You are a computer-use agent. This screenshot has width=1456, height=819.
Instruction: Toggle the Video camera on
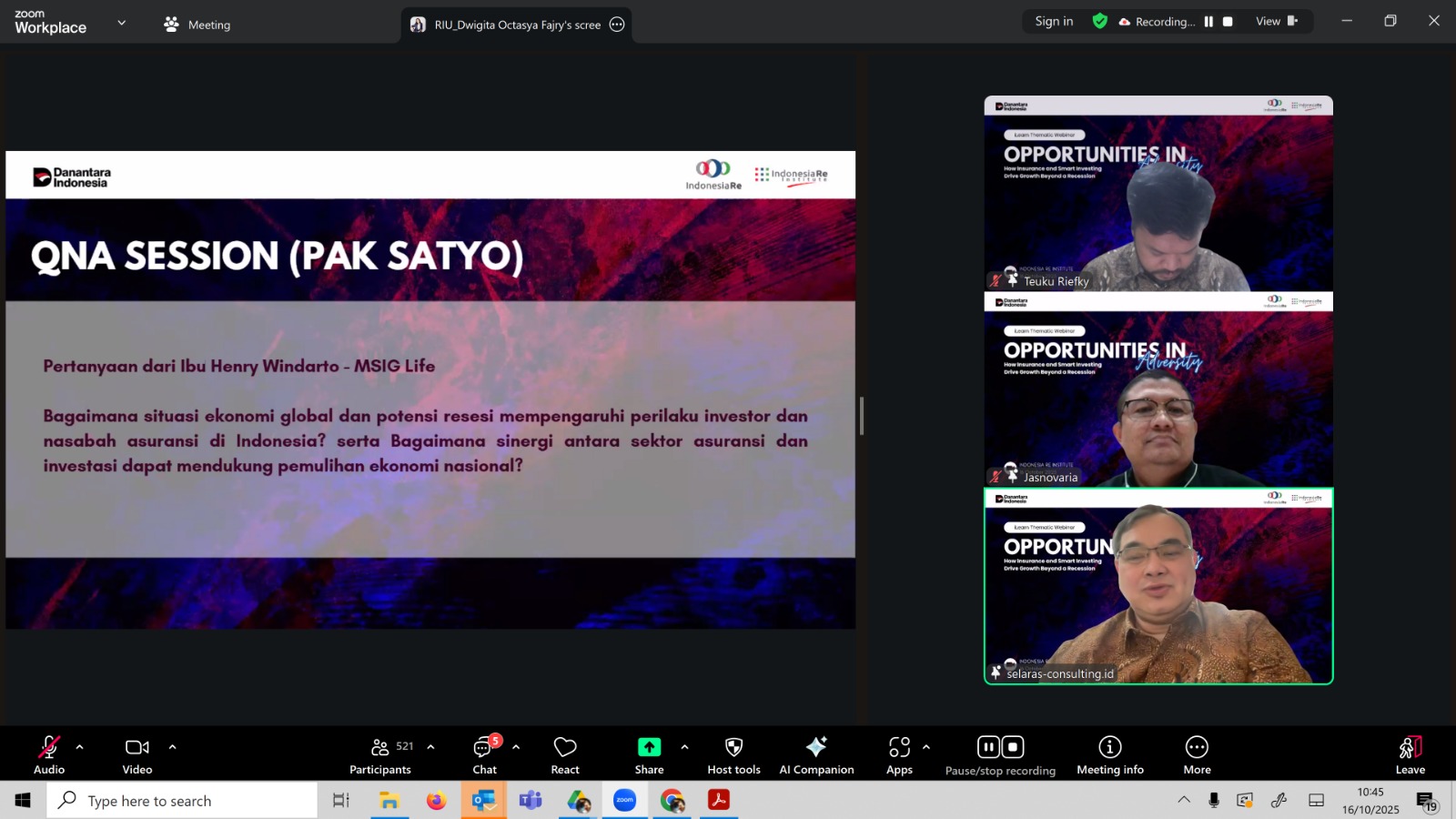point(137,755)
